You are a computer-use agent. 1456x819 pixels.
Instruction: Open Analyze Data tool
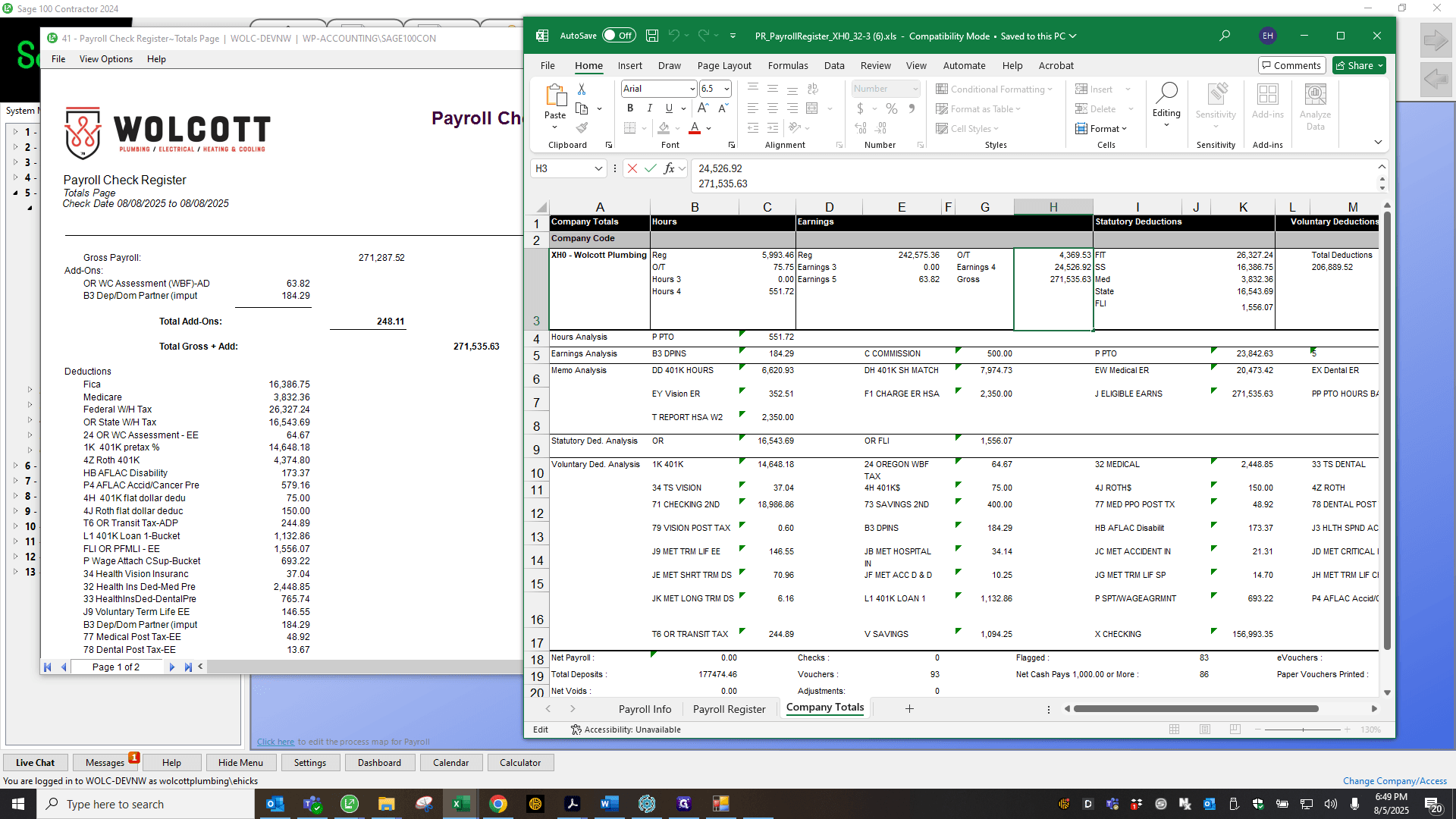pos(1315,107)
